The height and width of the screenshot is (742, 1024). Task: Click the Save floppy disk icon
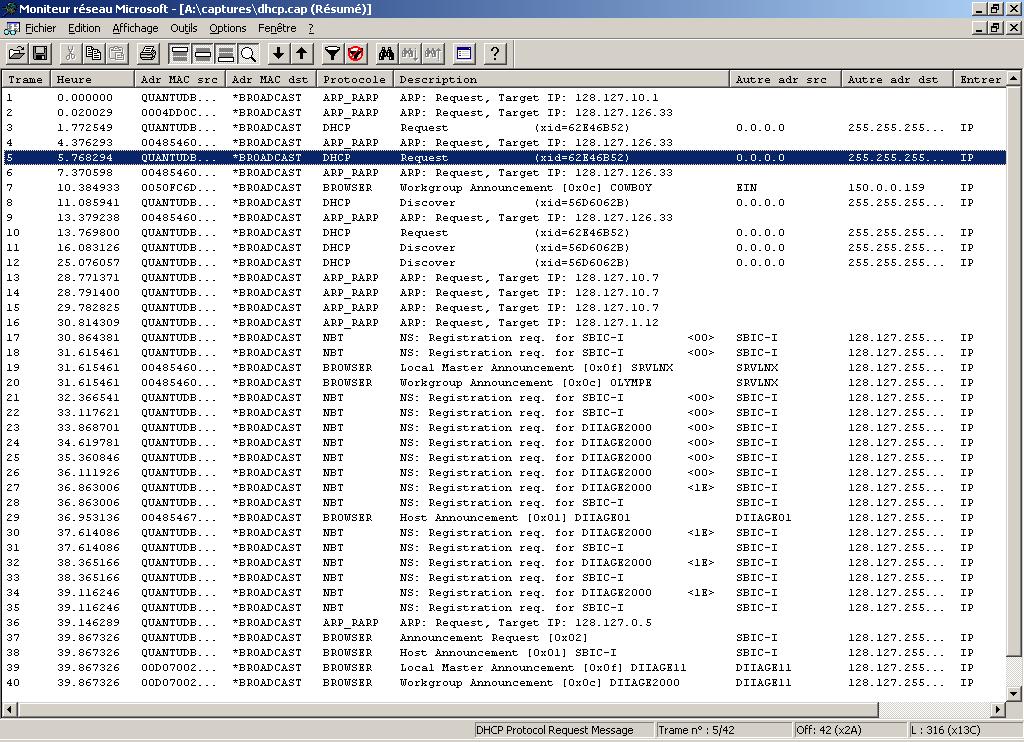pyautogui.click(x=40, y=54)
